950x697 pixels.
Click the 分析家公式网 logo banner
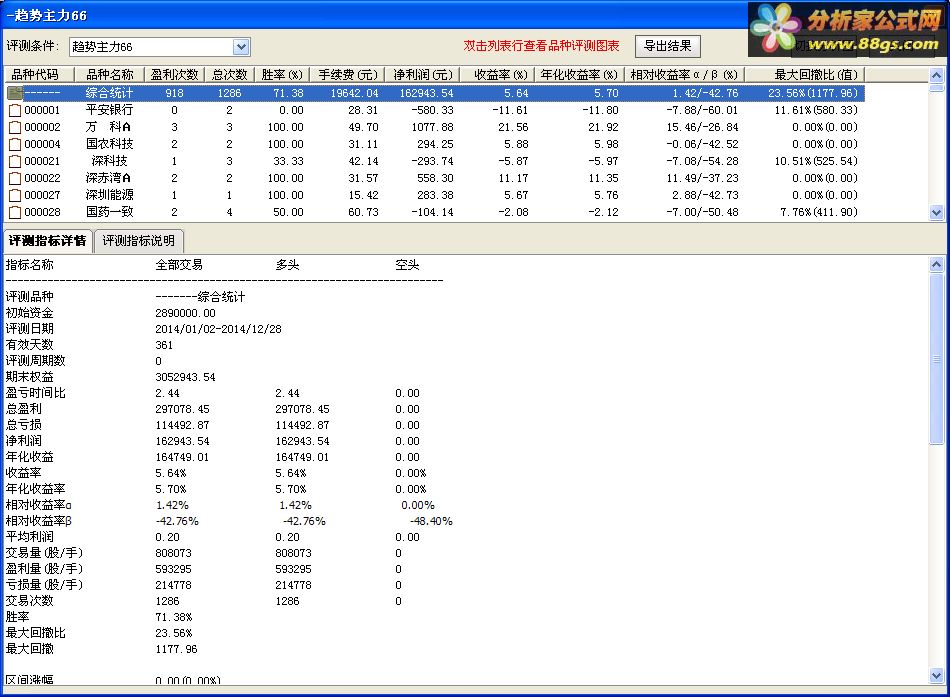tap(848, 30)
